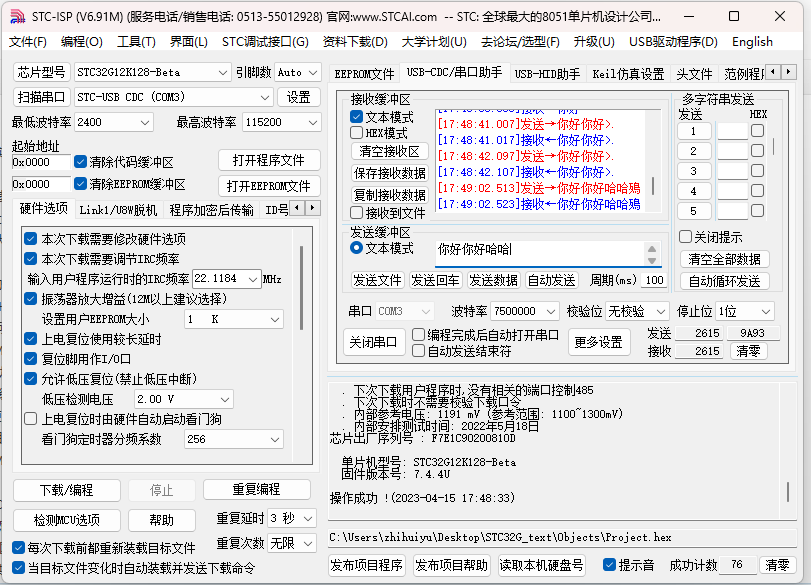Screen dimensions: 811x585
Task: Open 引脚数 Auto dropdown
Action: pyautogui.click(x=297, y=72)
